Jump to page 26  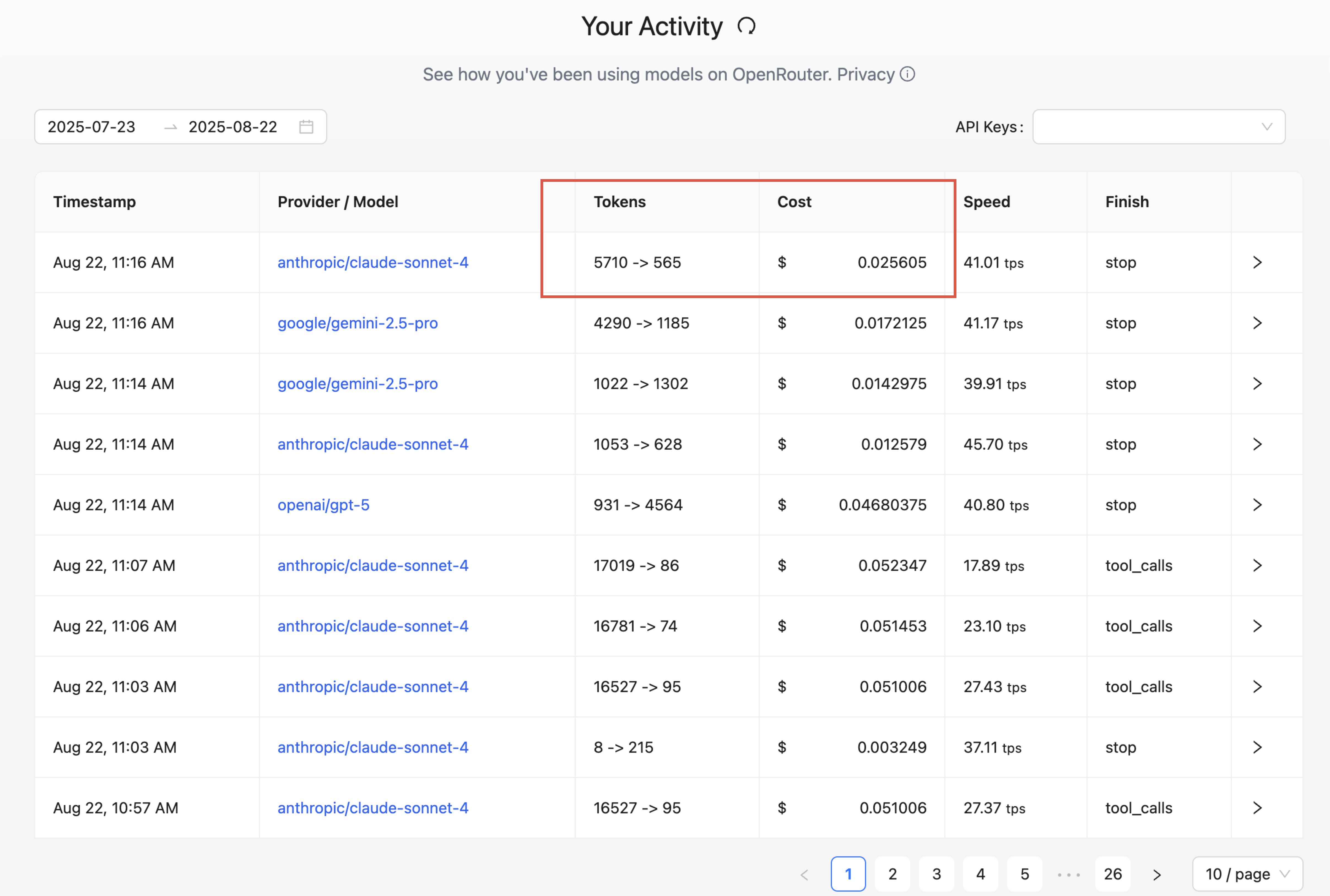(1112, 874)
